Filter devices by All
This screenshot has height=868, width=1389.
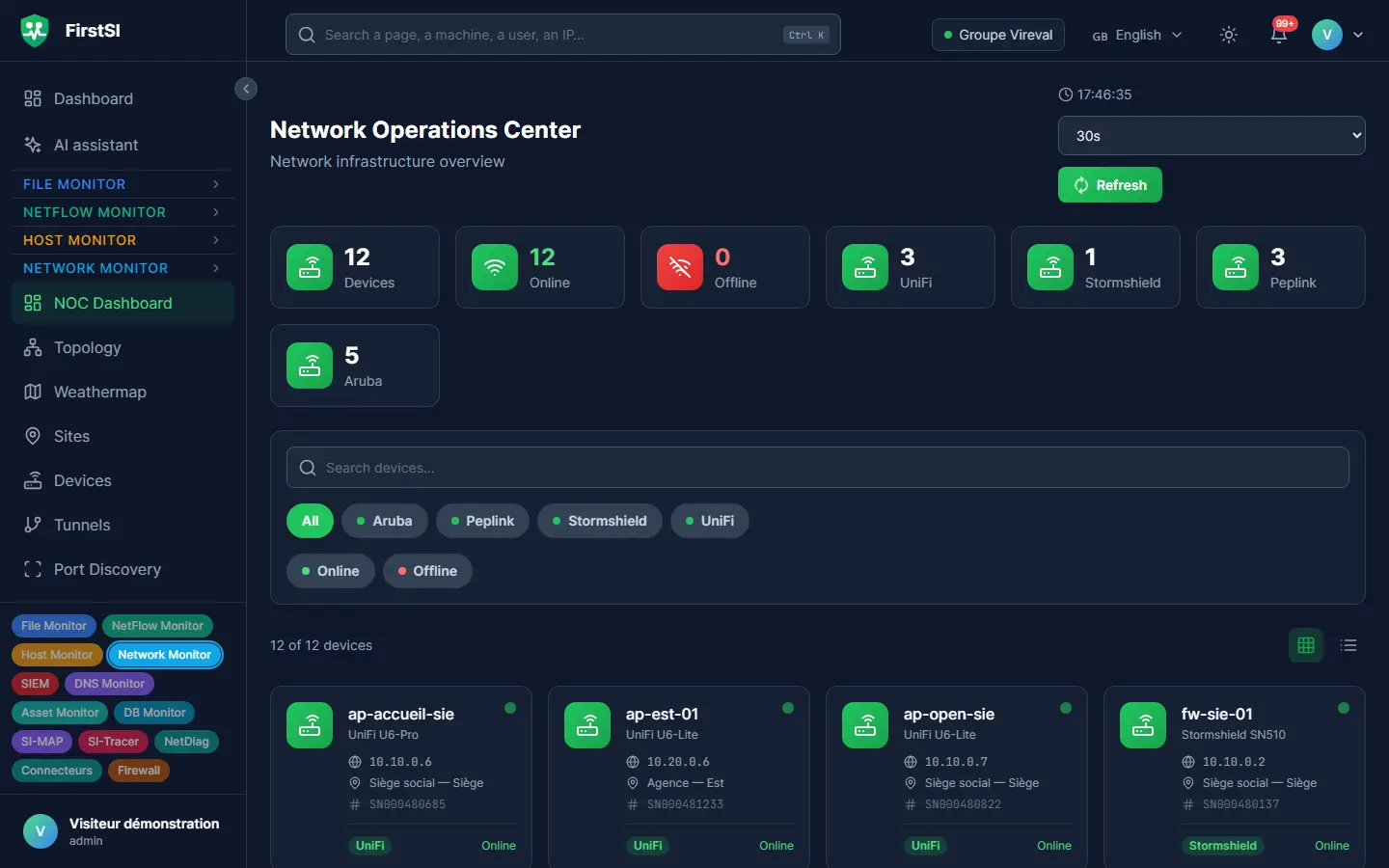310,521
